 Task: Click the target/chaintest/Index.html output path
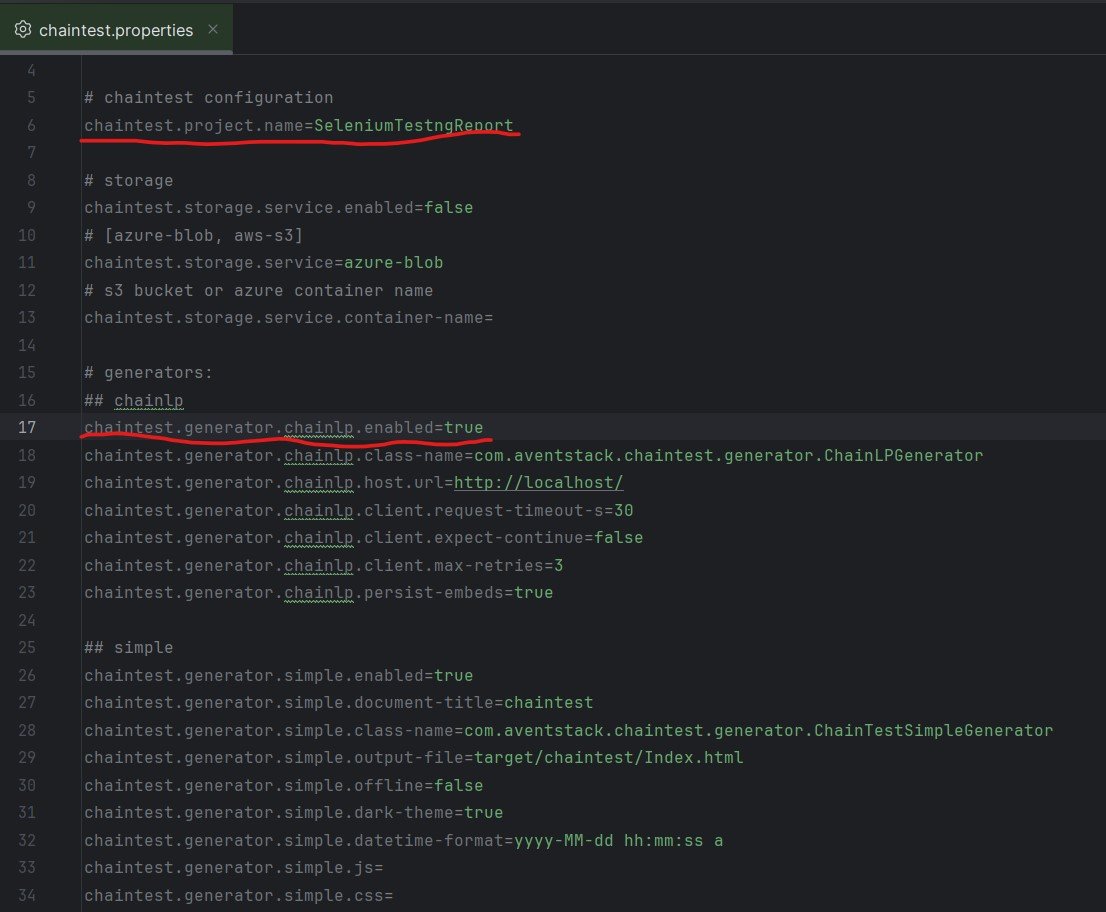click(608, 758)
